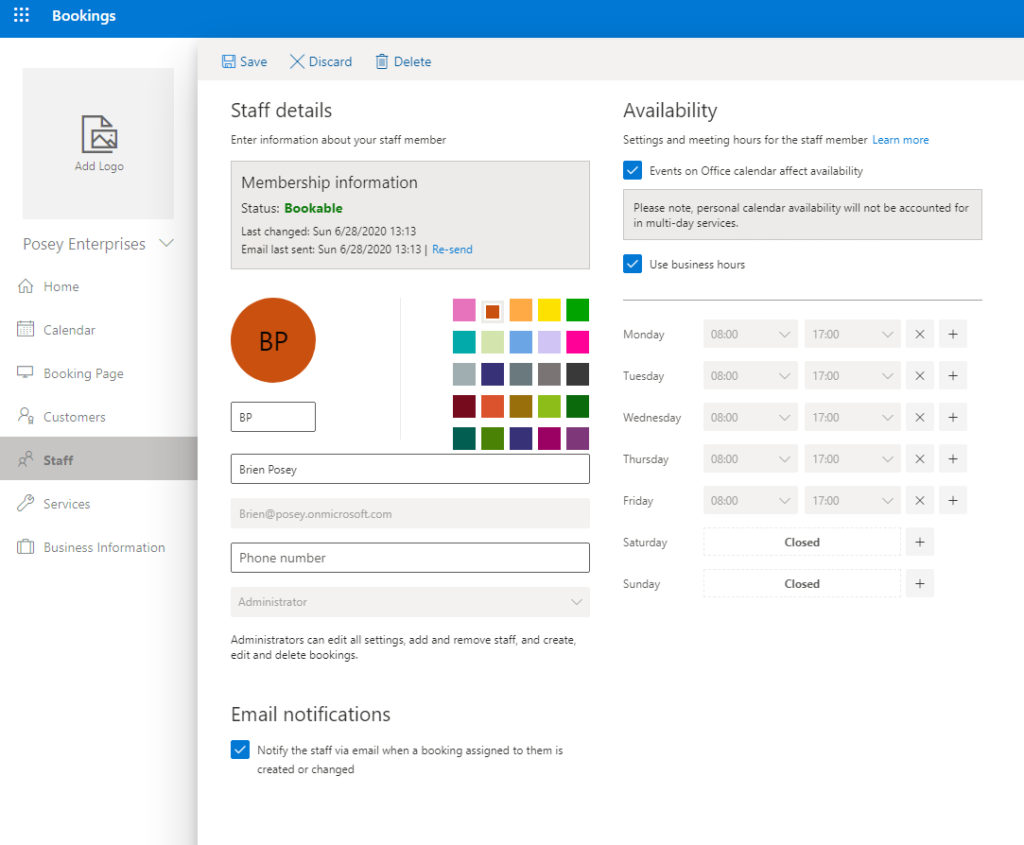
Task: Open Services in the sidebar
Action: point(99,503)
